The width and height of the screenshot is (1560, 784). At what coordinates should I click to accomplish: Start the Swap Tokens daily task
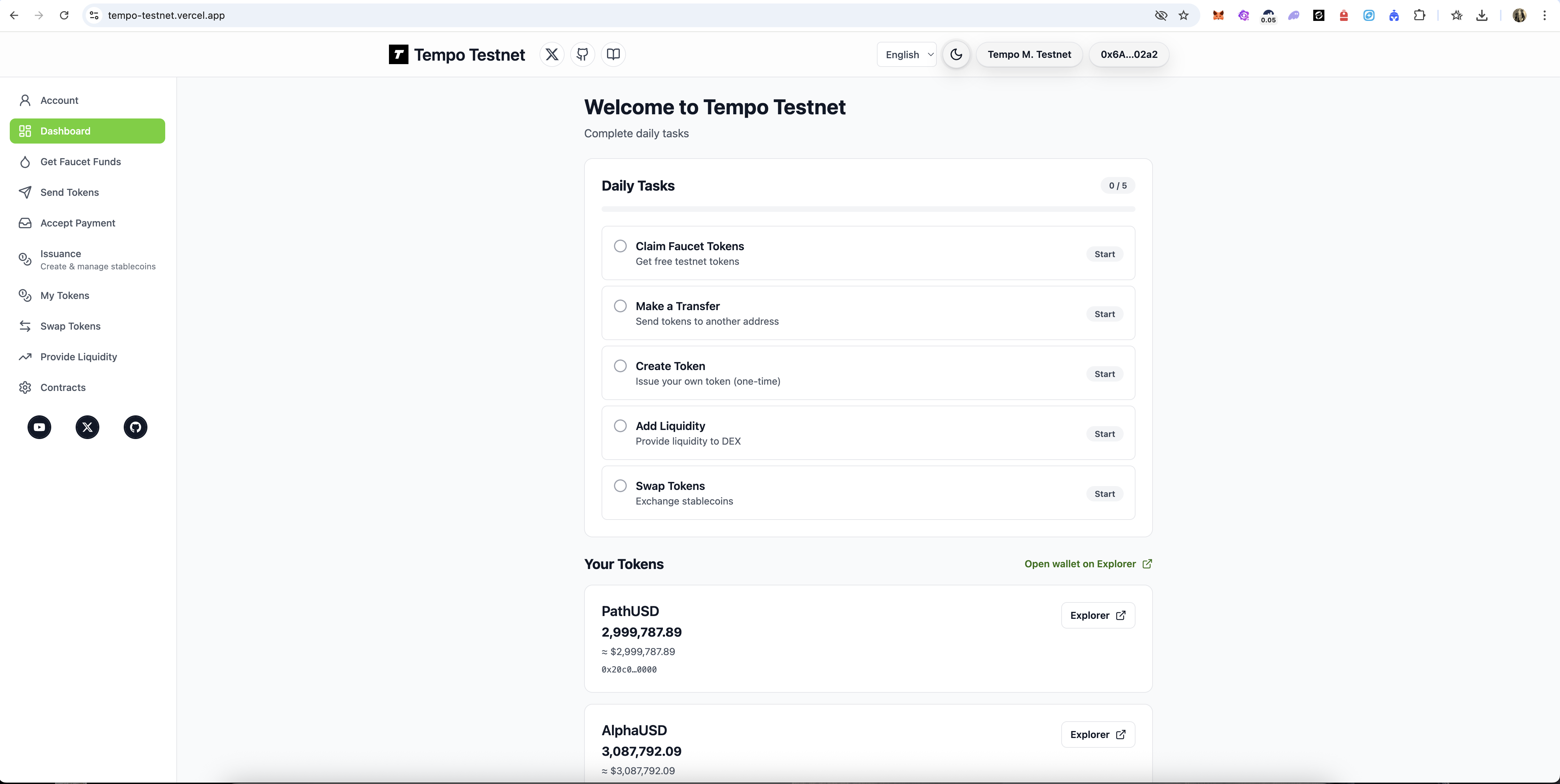(1104, 494)
